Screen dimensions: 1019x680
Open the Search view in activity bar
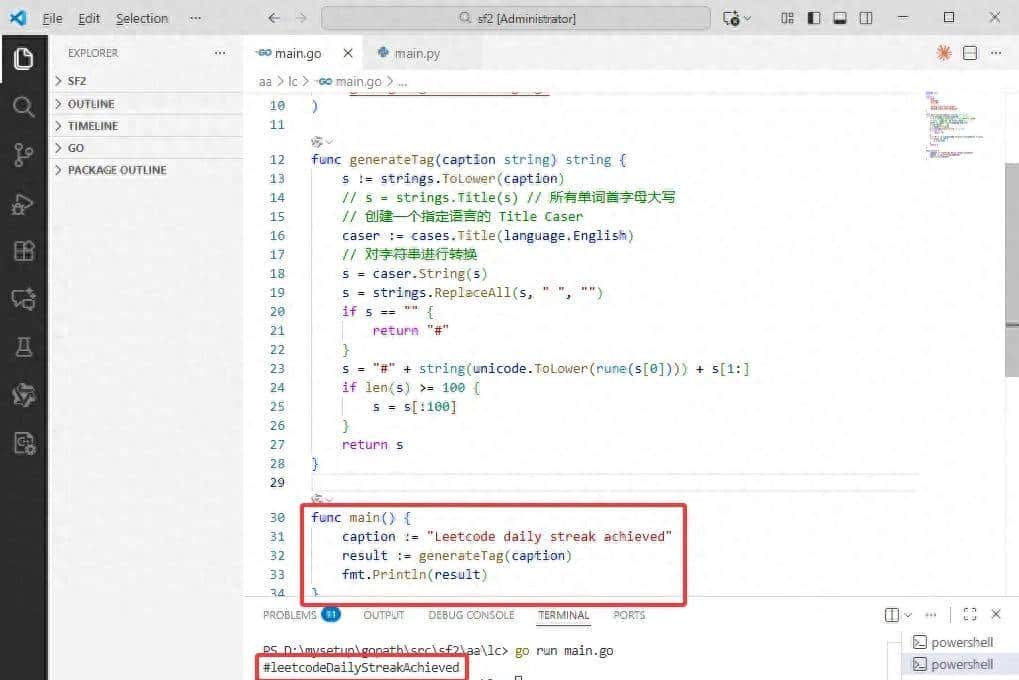23,107
